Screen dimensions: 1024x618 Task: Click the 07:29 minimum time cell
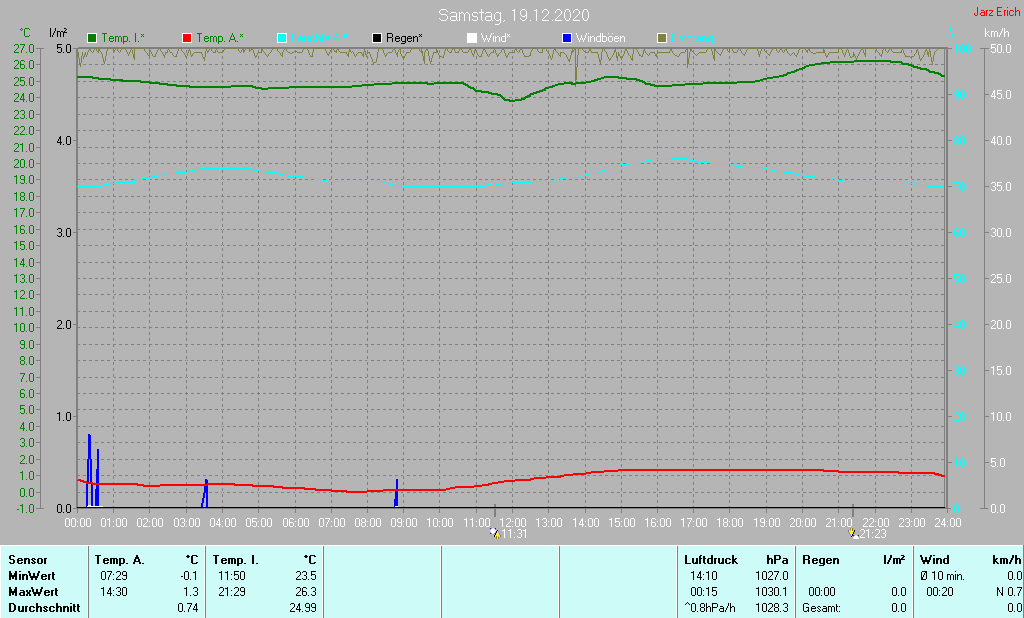[x=114, y=576]
